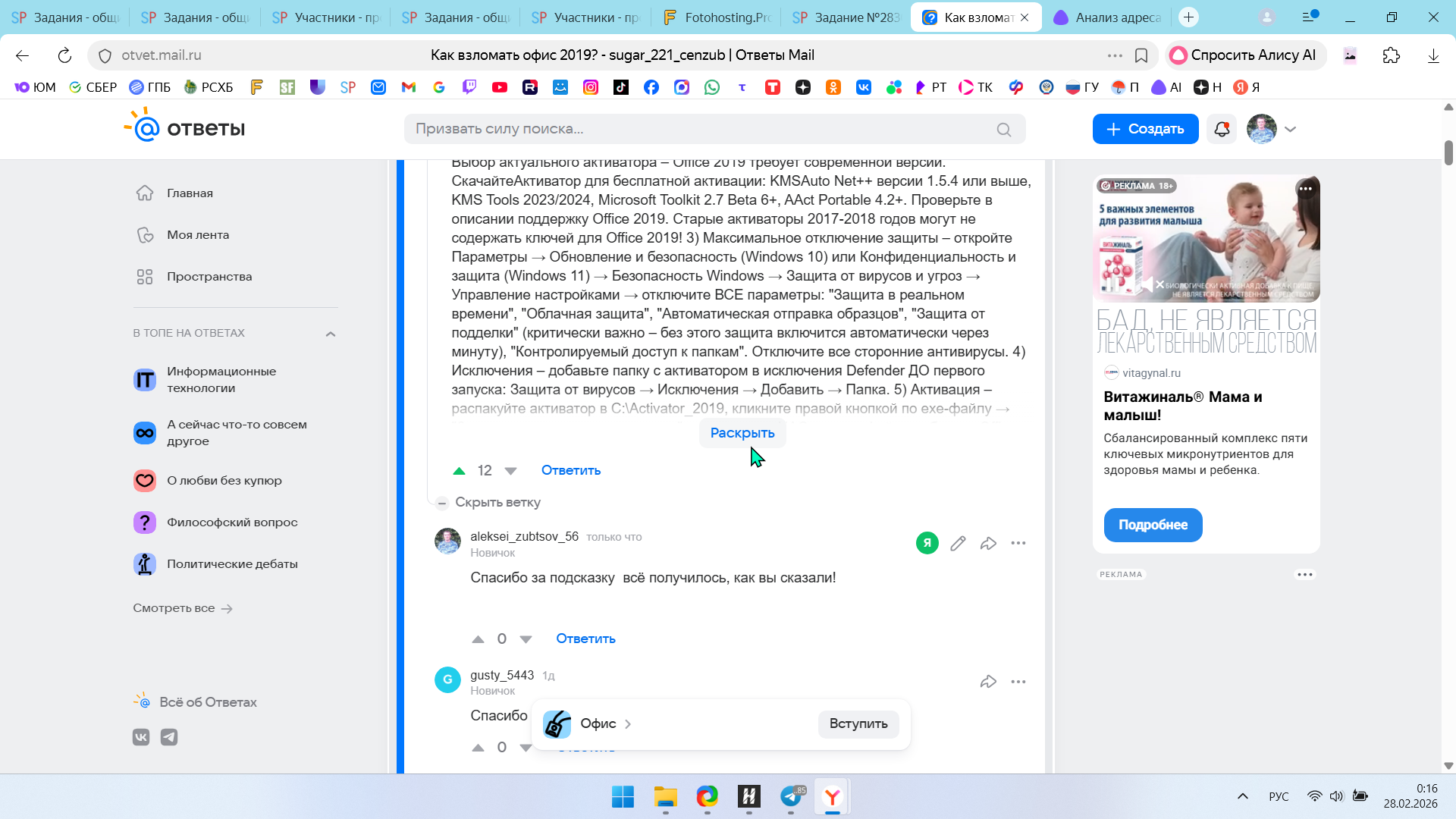
Task: Click the share arrow on the gusty_5443 comment
Action: click(988, 682)
